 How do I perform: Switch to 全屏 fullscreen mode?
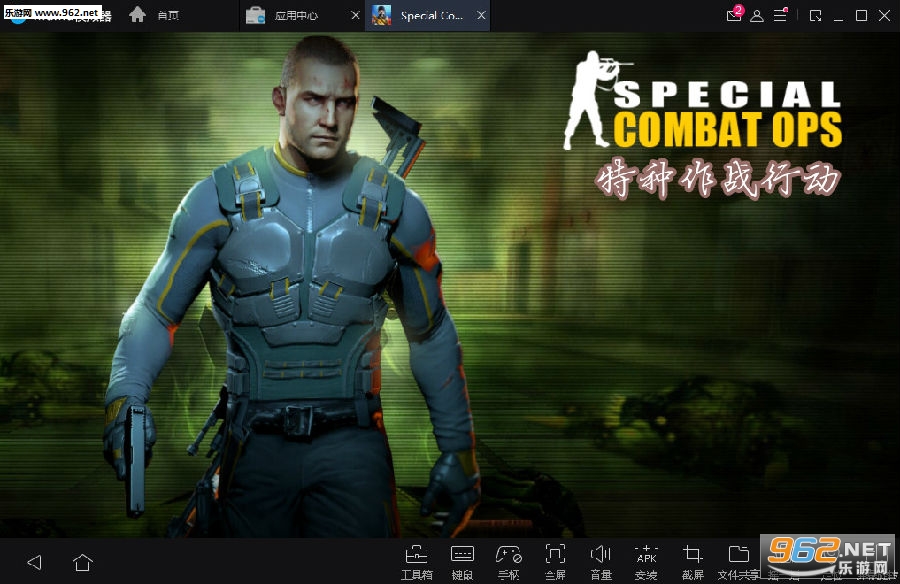554,562
